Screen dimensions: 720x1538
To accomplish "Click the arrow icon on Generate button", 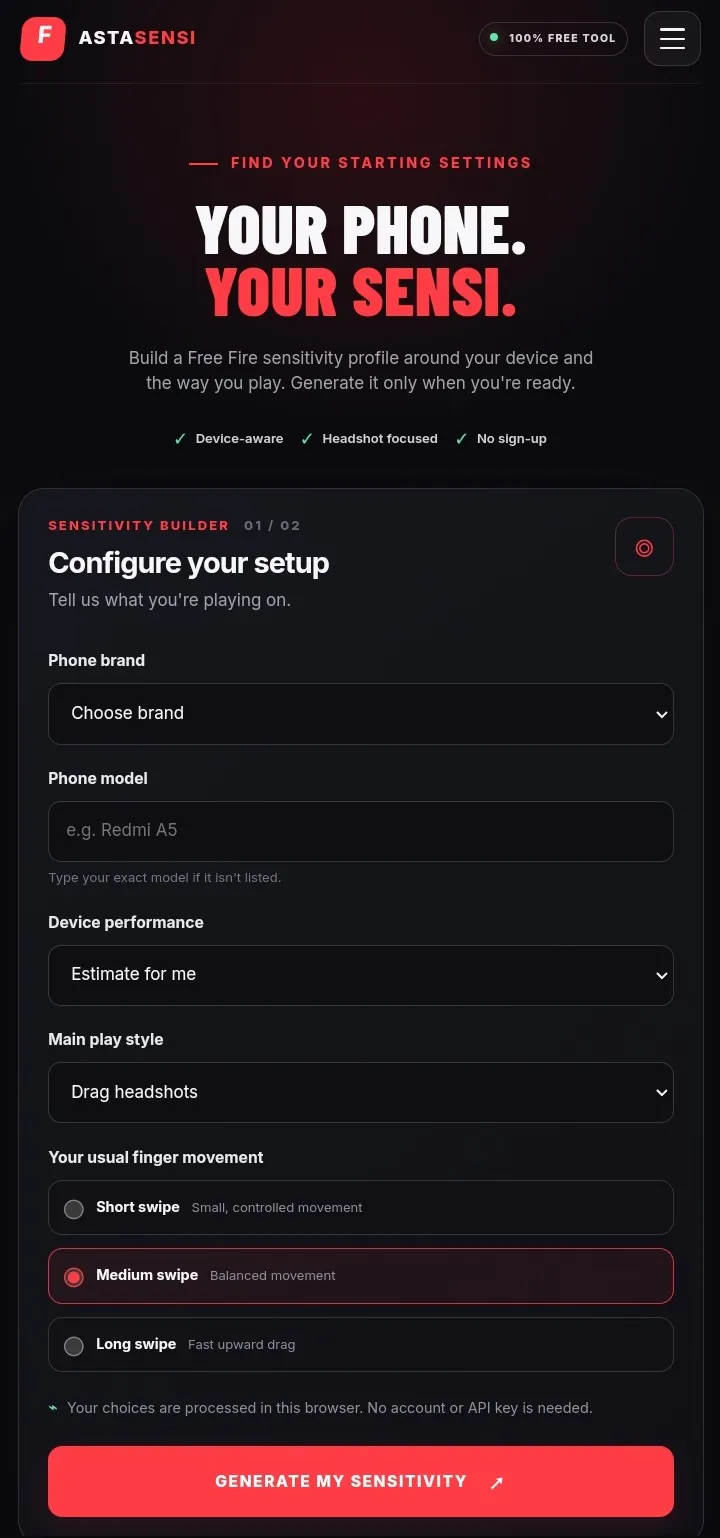I will (496, 1482).
